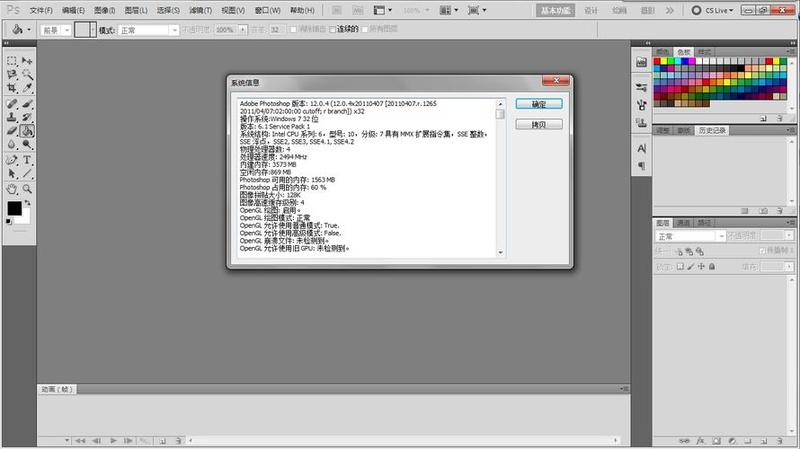The width and height of the screenshot is (800, 449).
Task: Open the mode (模式) dropdown in options bar
Action: pos(148,30)
